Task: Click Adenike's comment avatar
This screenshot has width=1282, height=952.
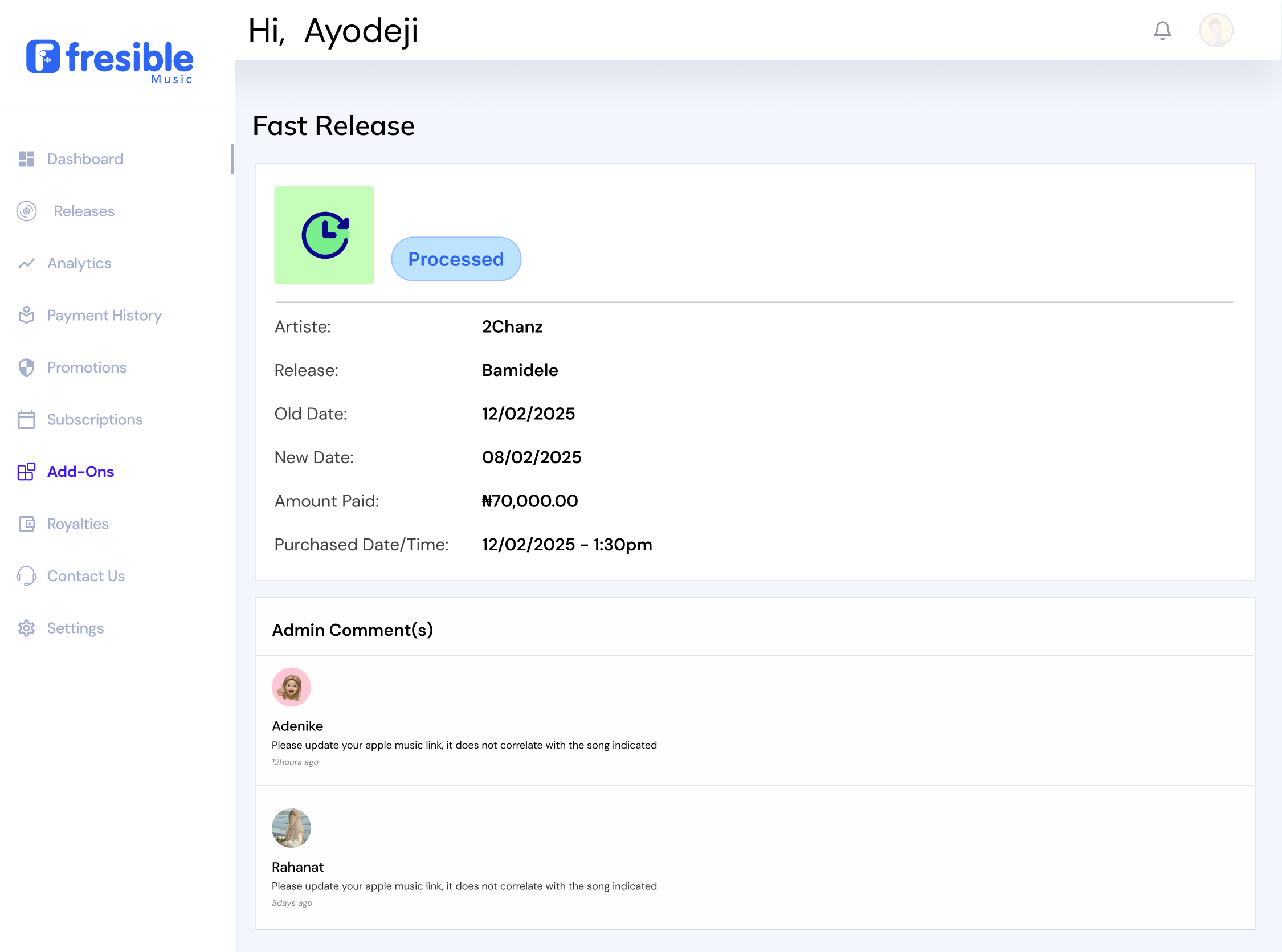Action: tap(291, 687)
